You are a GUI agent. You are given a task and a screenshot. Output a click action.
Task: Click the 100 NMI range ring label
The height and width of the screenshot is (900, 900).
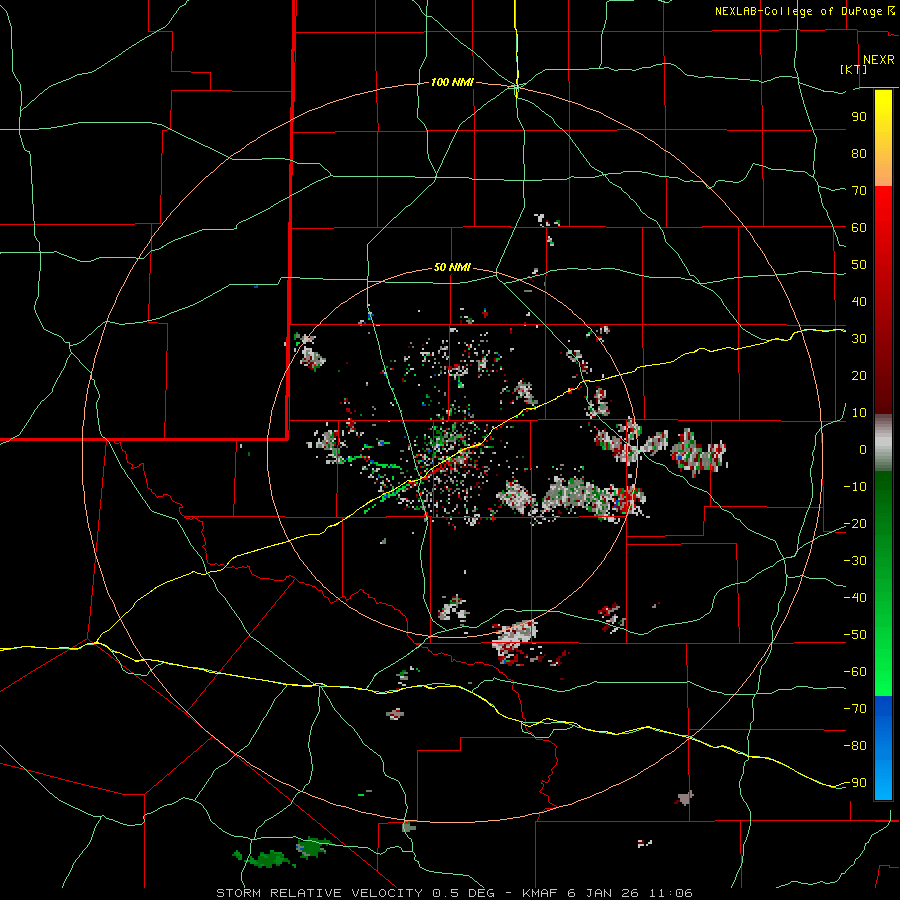[452, 82]
